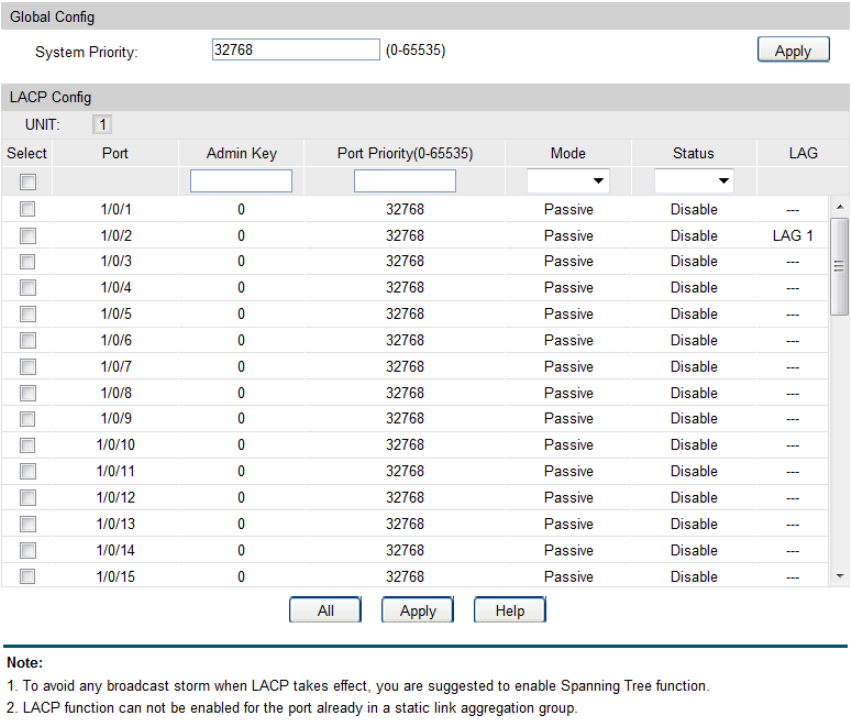The image size is (851, 726).
Task: Check the box for port 1/0/14
Action: pyautogui.click(x=28, y=550)
